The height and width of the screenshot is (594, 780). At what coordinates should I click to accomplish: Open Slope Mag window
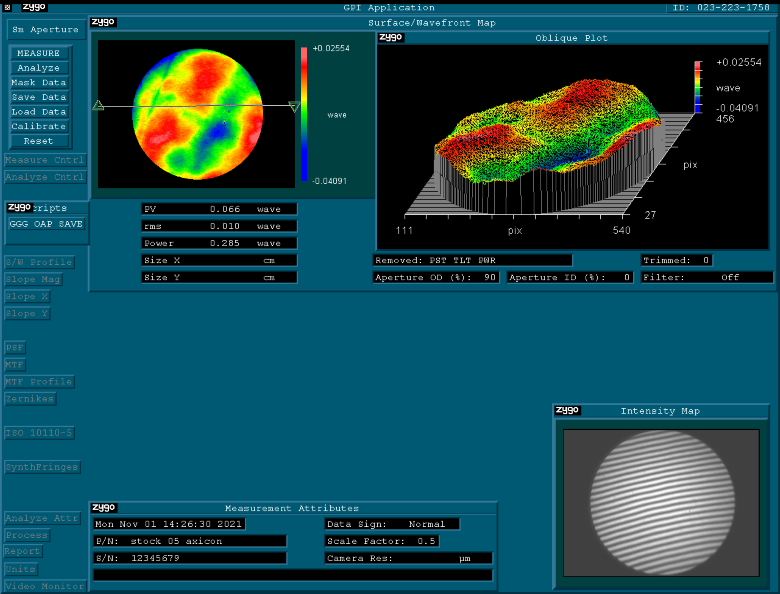[33, 279]
